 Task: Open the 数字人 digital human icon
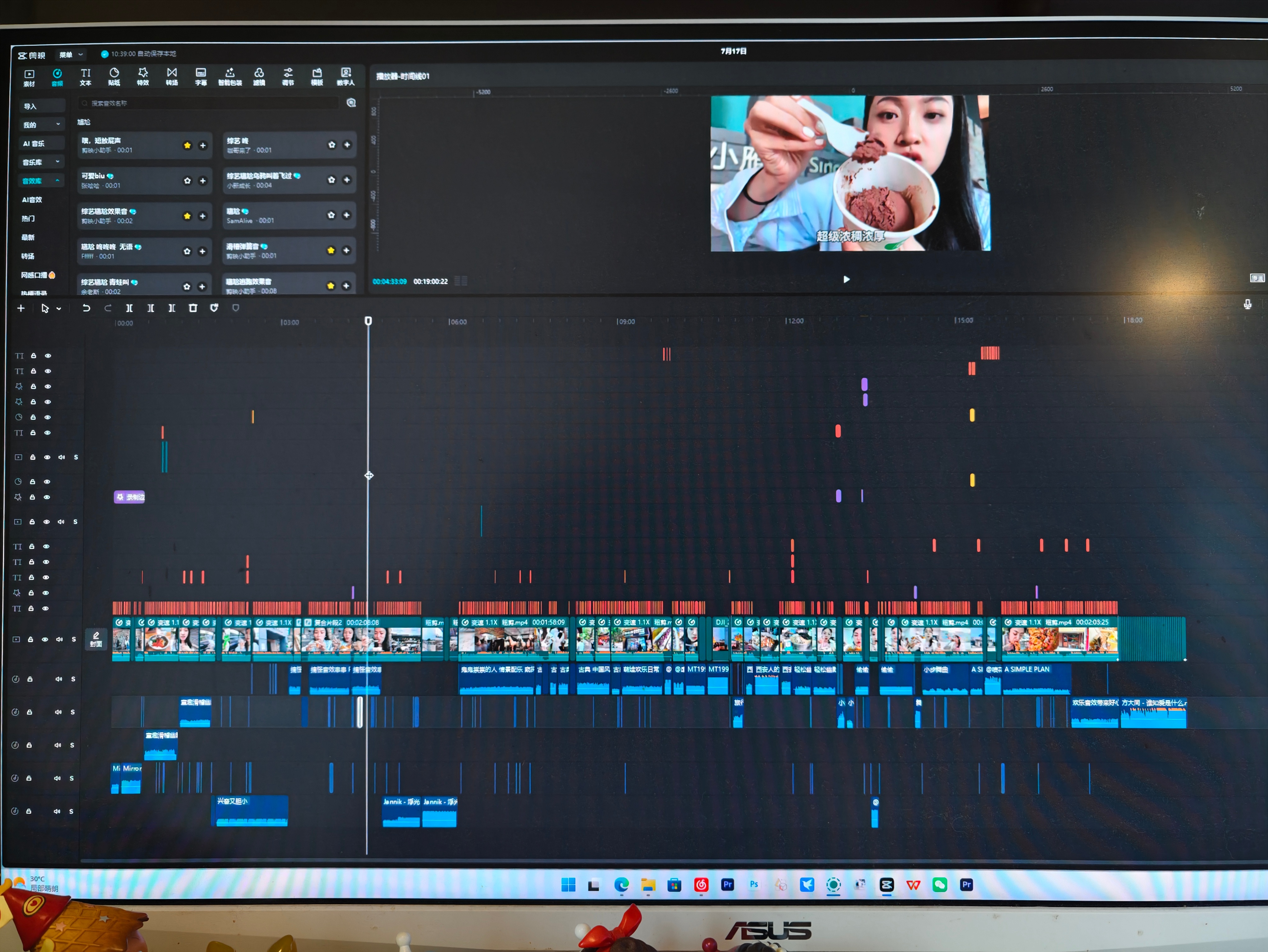click(346, 76)
